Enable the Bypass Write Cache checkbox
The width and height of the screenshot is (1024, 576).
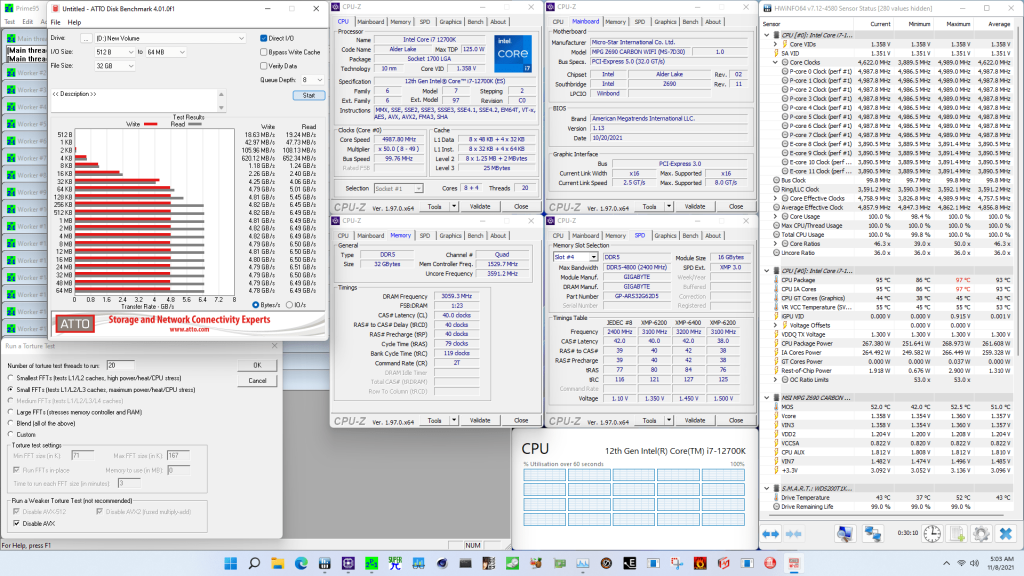[264, 53]
